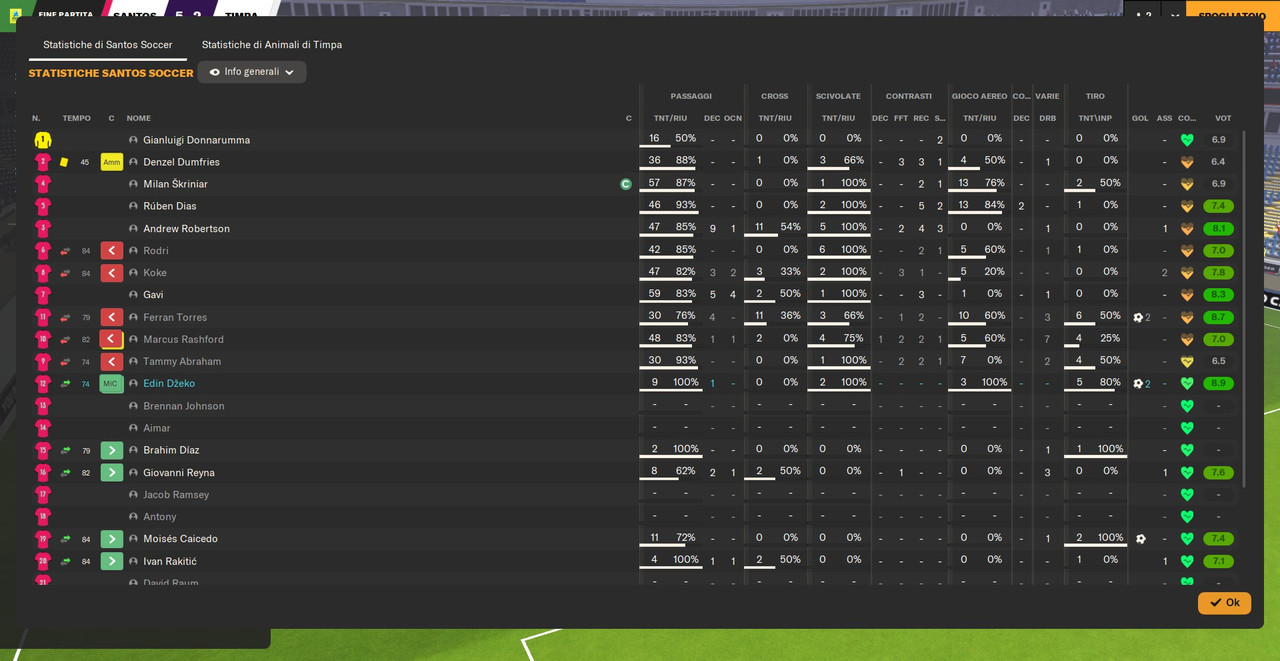
Task: Click the yellow condition heart for Tammy Abraham
Action: click(1187, 362)
